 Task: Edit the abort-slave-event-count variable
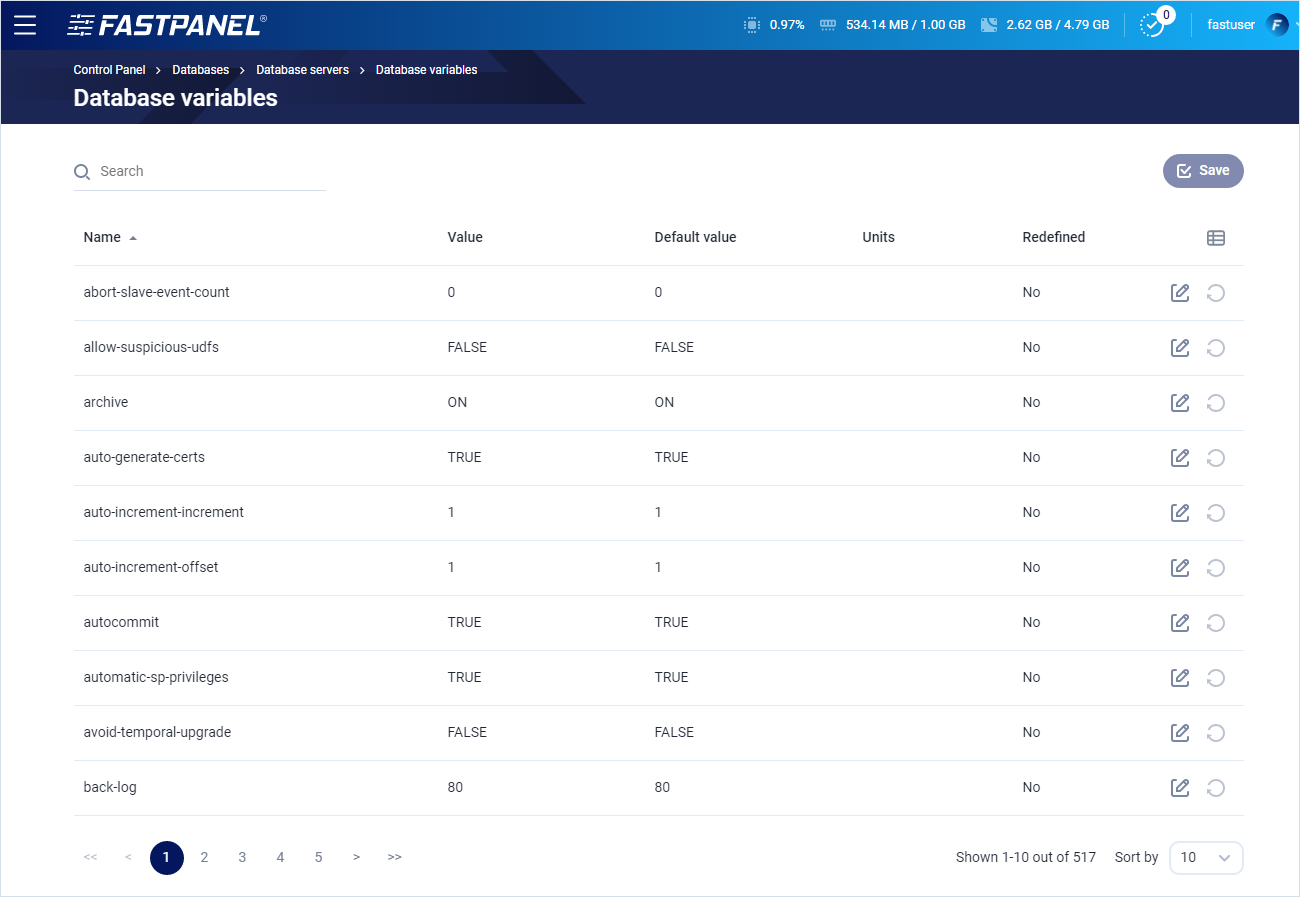tap(1180, 293)
